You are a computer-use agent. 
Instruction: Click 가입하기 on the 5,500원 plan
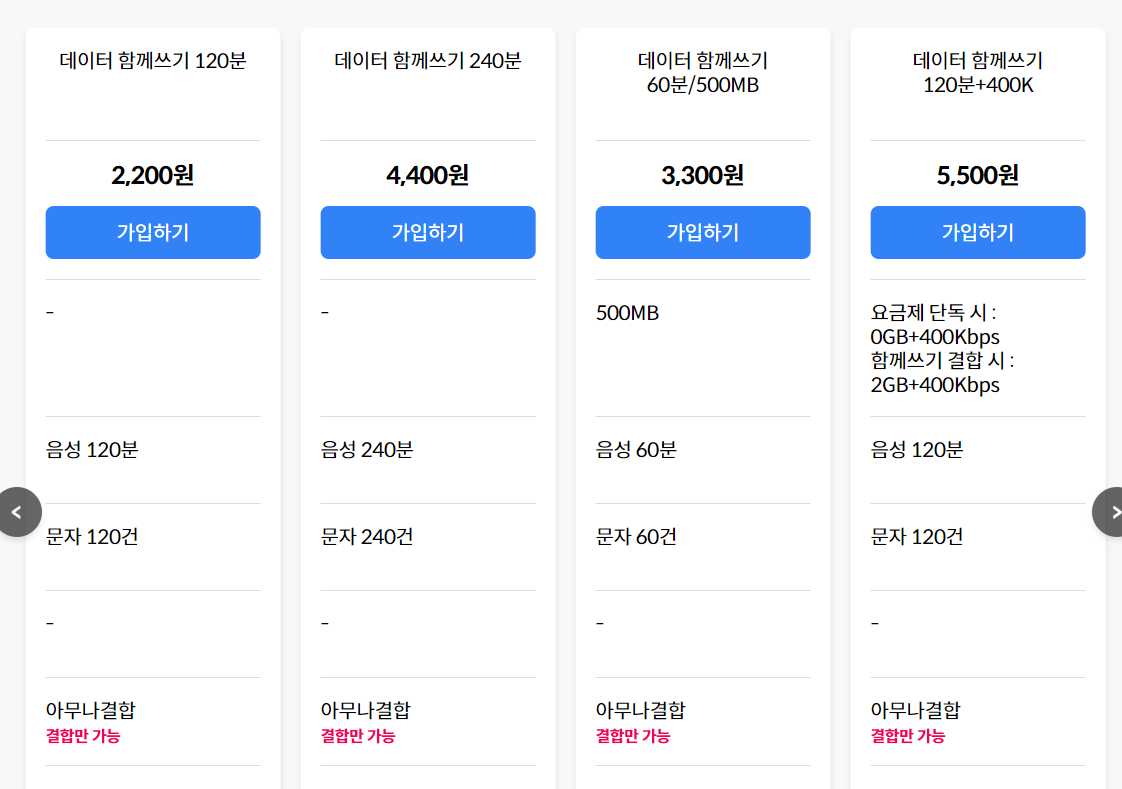click(977, 232)
